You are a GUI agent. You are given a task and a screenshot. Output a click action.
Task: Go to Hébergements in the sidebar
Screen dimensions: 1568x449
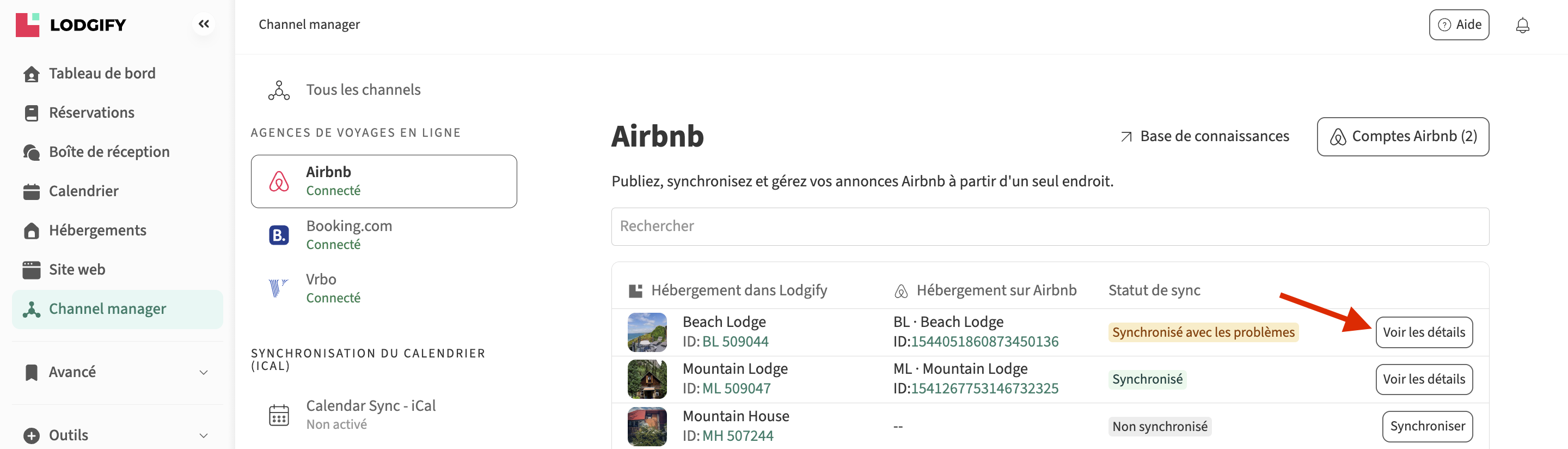tap(97, 230)
